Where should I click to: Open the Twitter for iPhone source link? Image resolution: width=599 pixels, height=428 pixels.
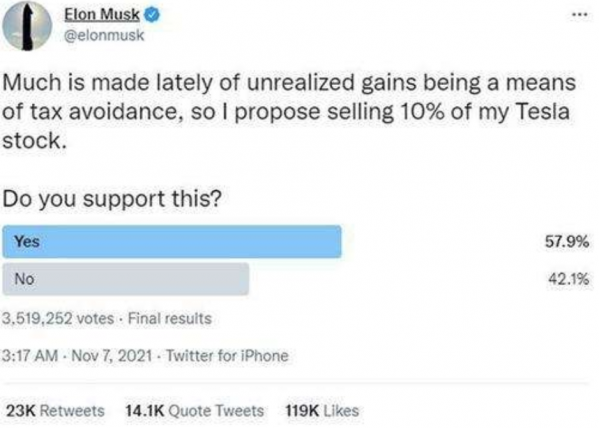point(227,356)
